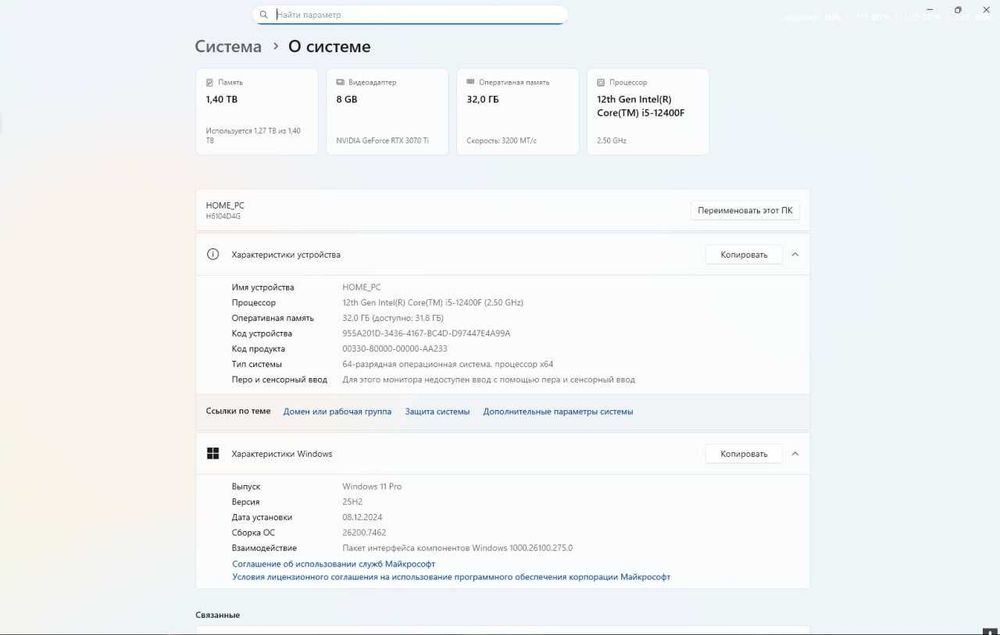The image size is (1000, 635).
Task: Select the 'Перо и сенсорный ввод' value
Action: pyautogui.click(x=489, y=379)
